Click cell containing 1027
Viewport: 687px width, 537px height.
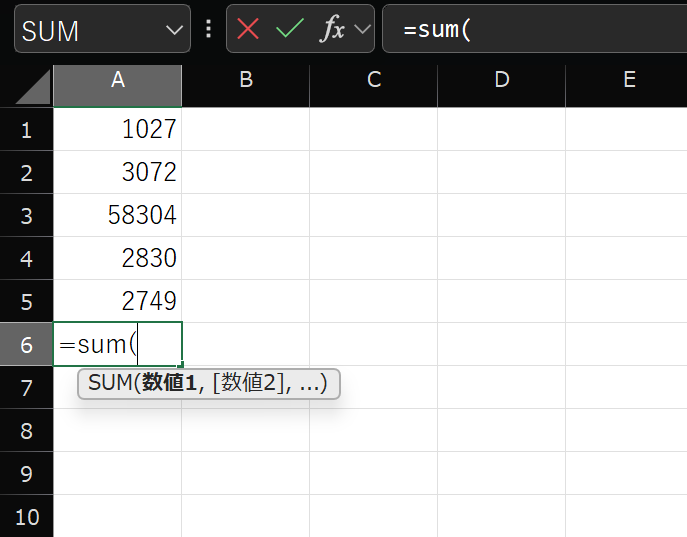117,129
